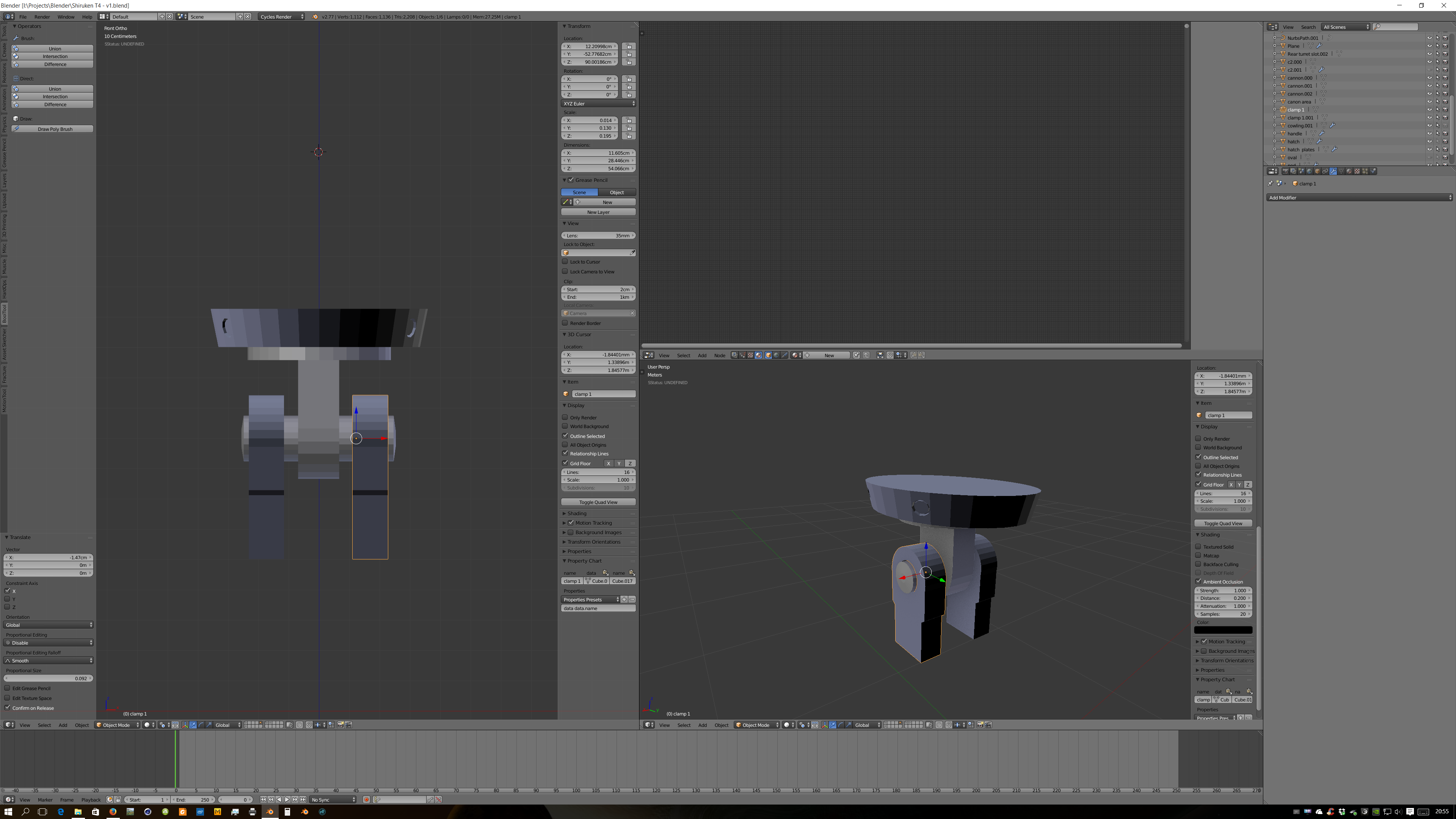Open the Help menu

tap(87, 16)
